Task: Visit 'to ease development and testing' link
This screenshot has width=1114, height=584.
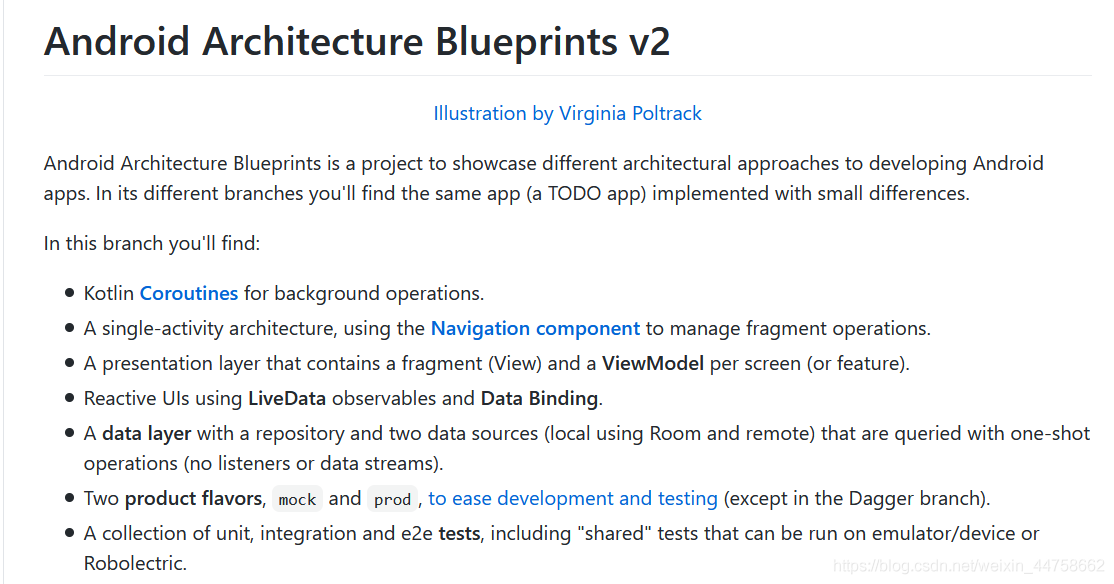Action: 573,499
